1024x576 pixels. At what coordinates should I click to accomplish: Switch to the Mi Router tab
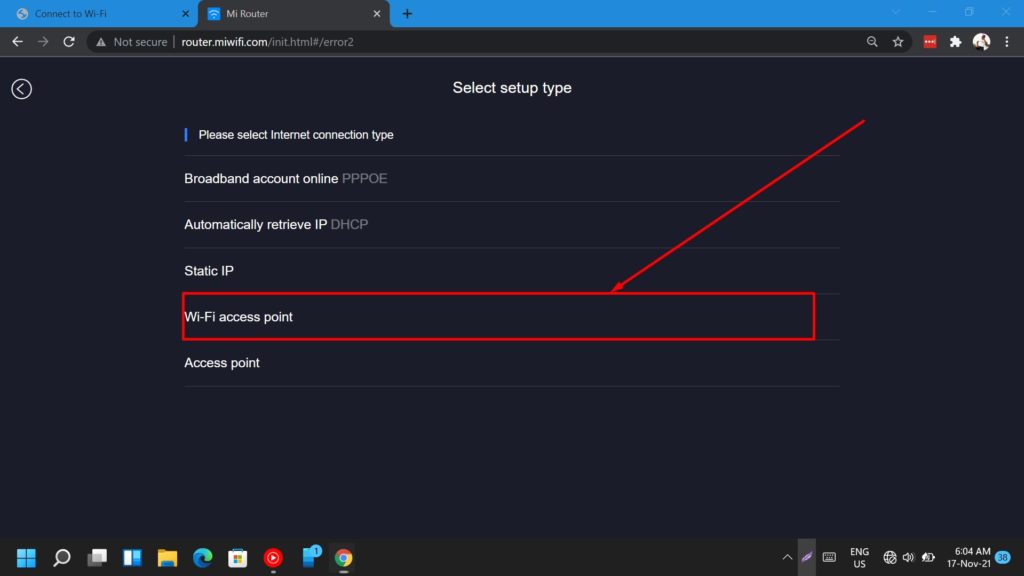pos(294,14)
